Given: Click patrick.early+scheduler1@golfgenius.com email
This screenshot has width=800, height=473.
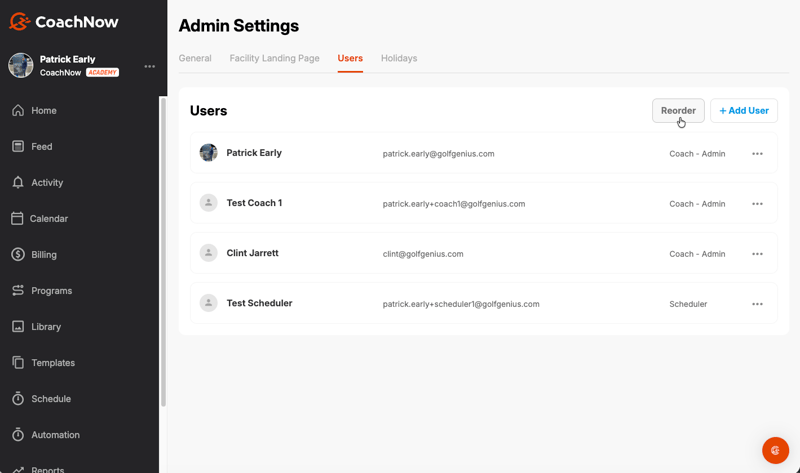Looking at the screenshot, I should [x=461, y=304].
